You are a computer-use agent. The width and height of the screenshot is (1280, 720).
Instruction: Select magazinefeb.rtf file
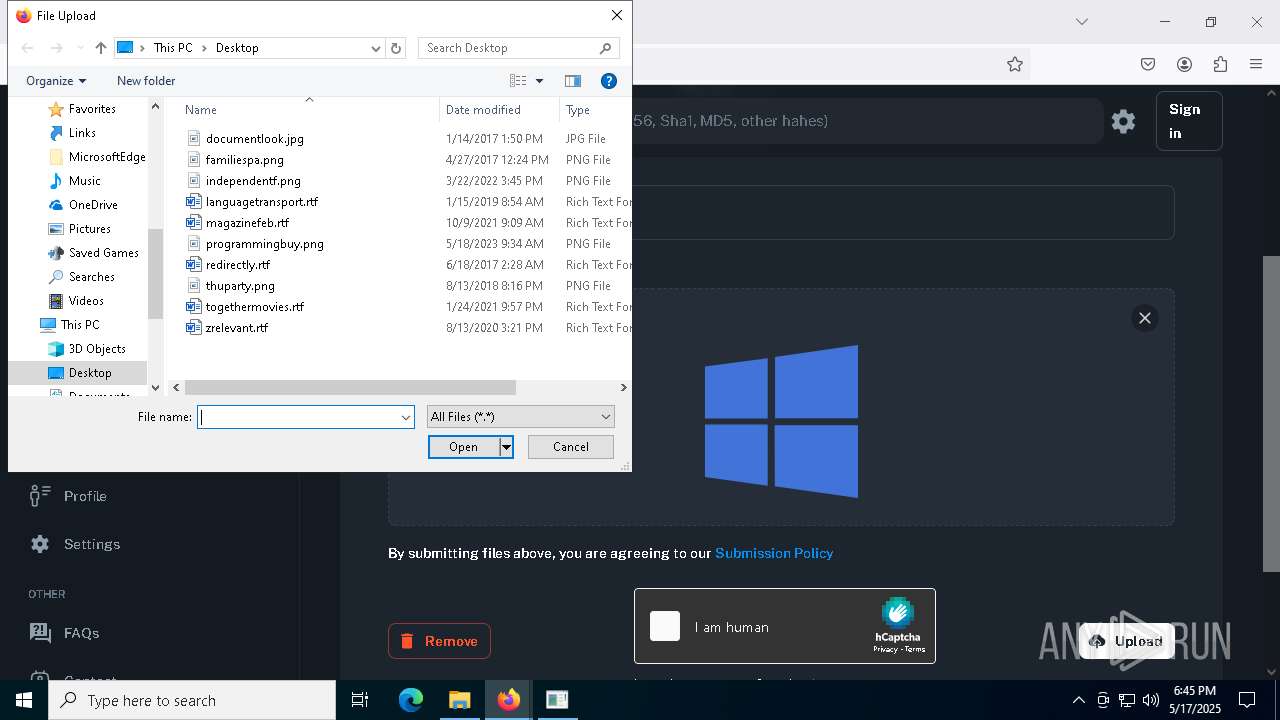[x=247, y=223]
